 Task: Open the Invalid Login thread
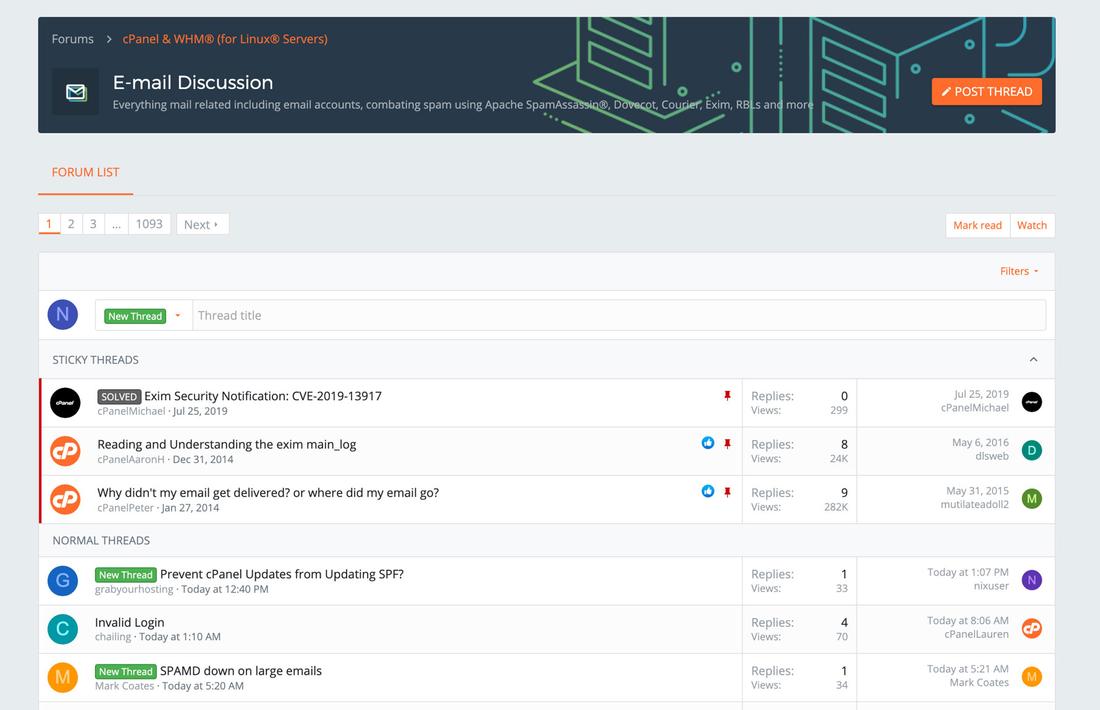coord(130,622)
